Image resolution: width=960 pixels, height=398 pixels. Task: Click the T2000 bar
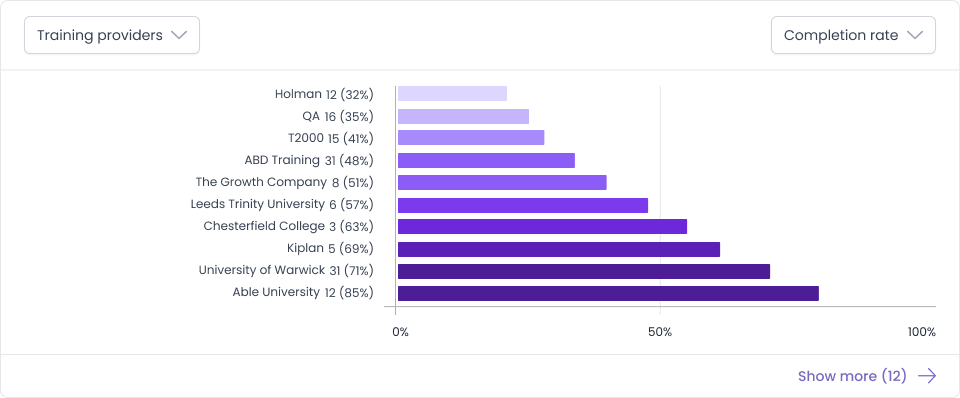coord(471,138)
